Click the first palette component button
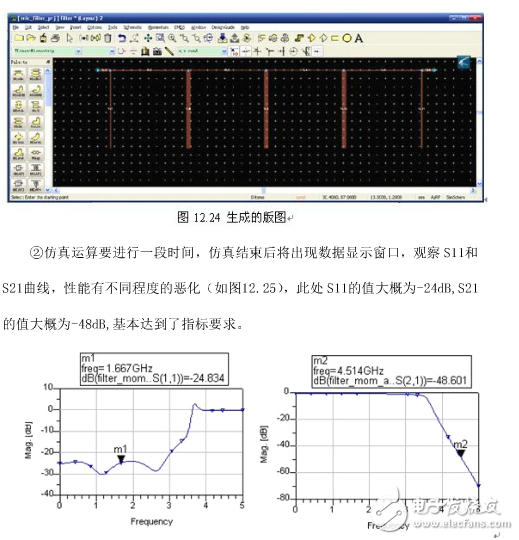 [19, 74]
